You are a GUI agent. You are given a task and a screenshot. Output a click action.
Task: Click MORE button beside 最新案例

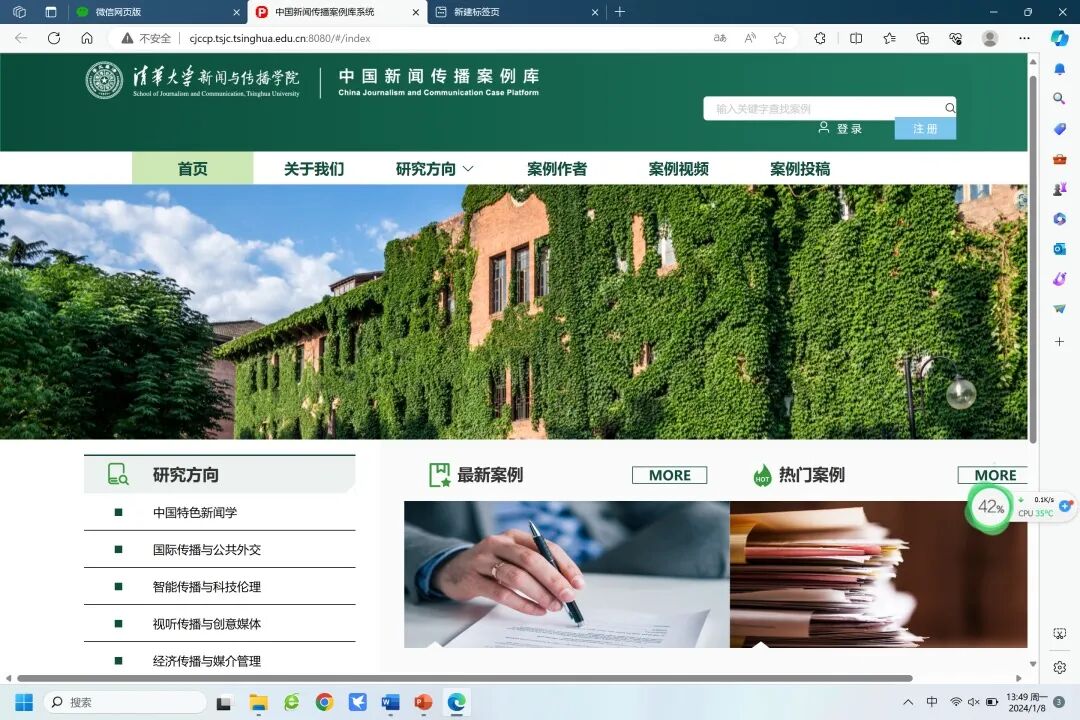click(669, 475)
